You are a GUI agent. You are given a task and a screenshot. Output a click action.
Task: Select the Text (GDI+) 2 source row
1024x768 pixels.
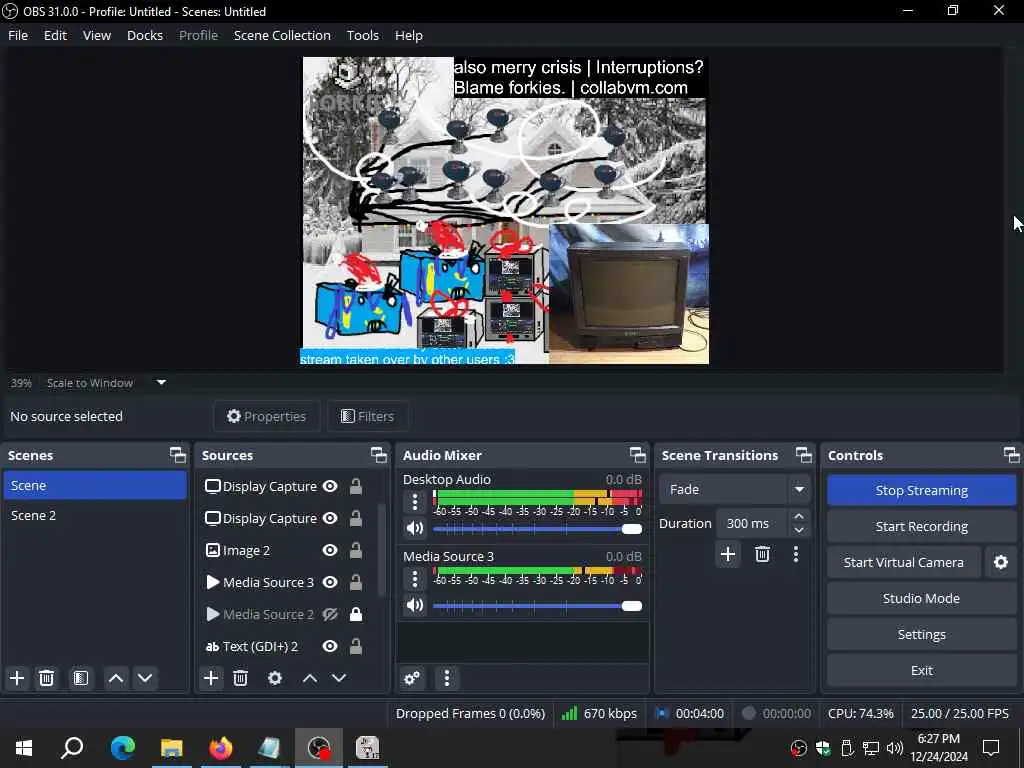[x=285, y=646]
